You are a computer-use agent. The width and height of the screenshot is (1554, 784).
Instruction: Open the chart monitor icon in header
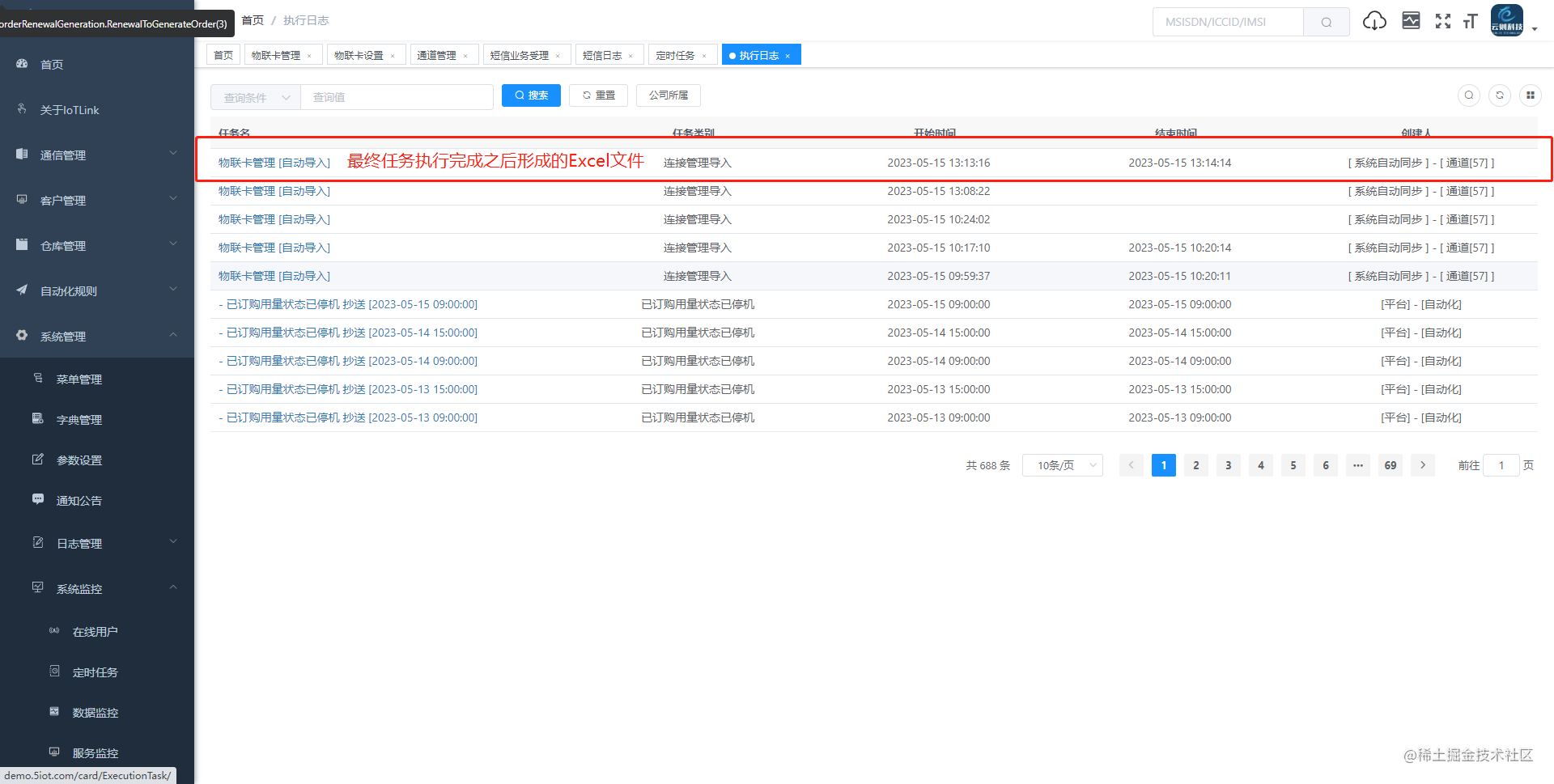tap(1411, 21)
